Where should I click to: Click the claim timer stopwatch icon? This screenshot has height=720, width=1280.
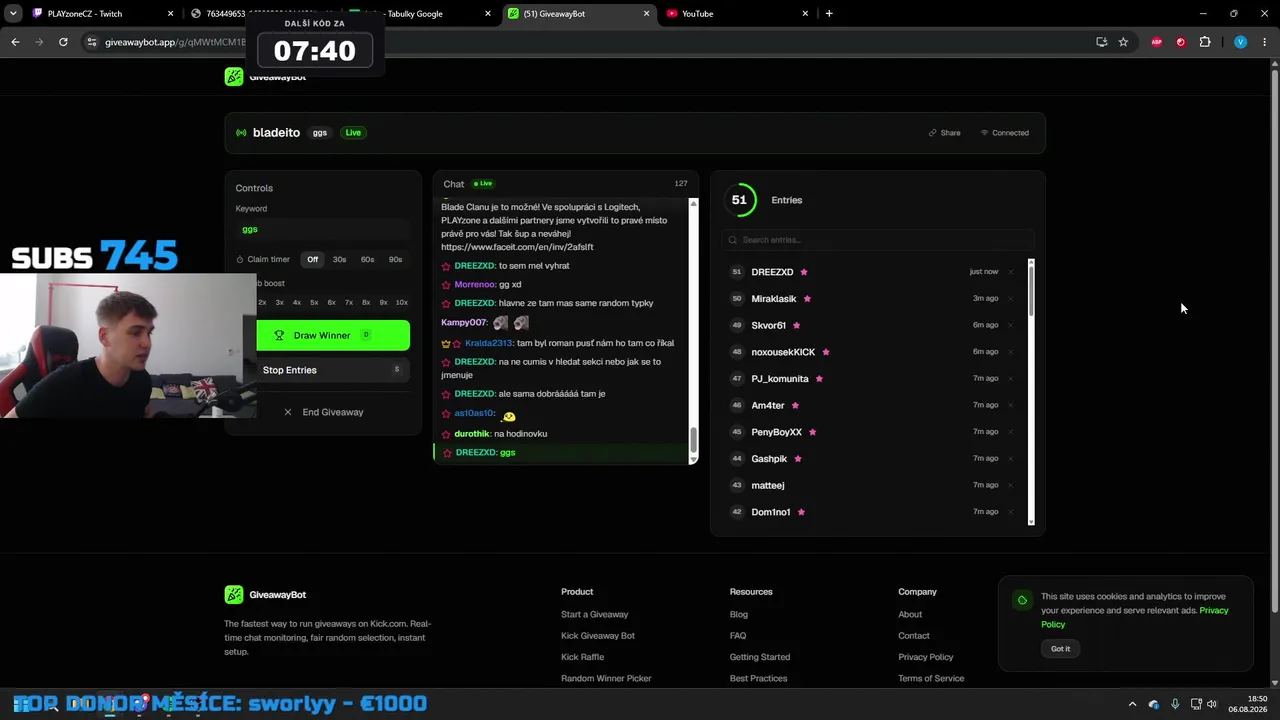pyautogui.click(x=240, y=260)
